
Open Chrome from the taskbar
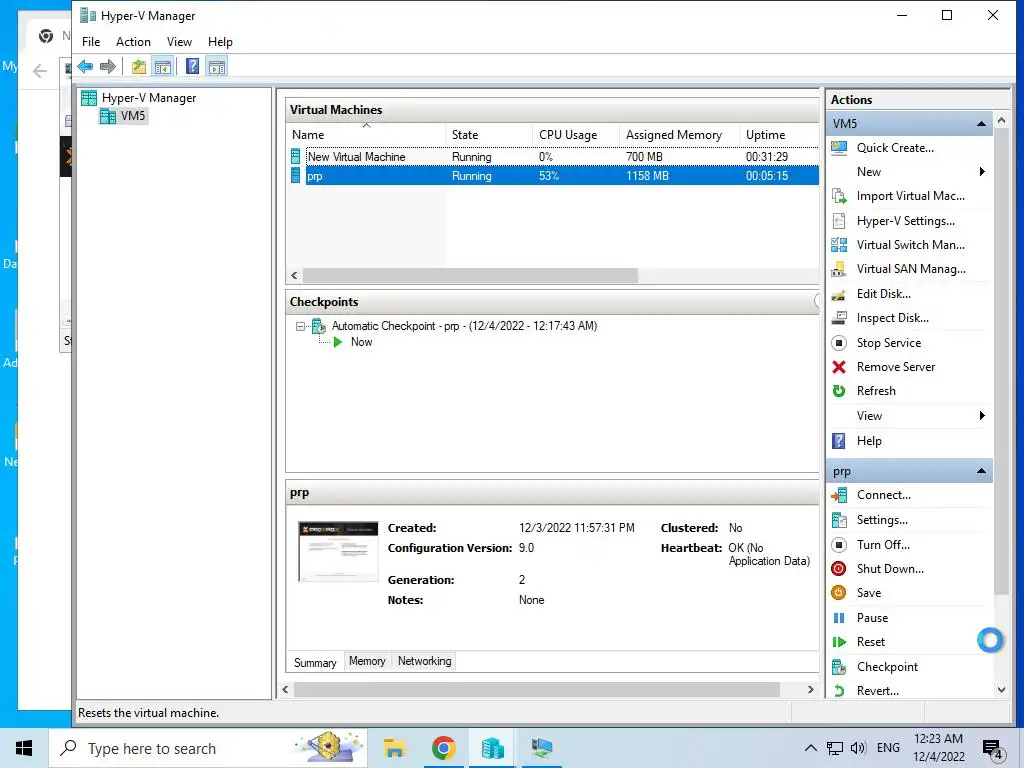[x=443, y=748]
